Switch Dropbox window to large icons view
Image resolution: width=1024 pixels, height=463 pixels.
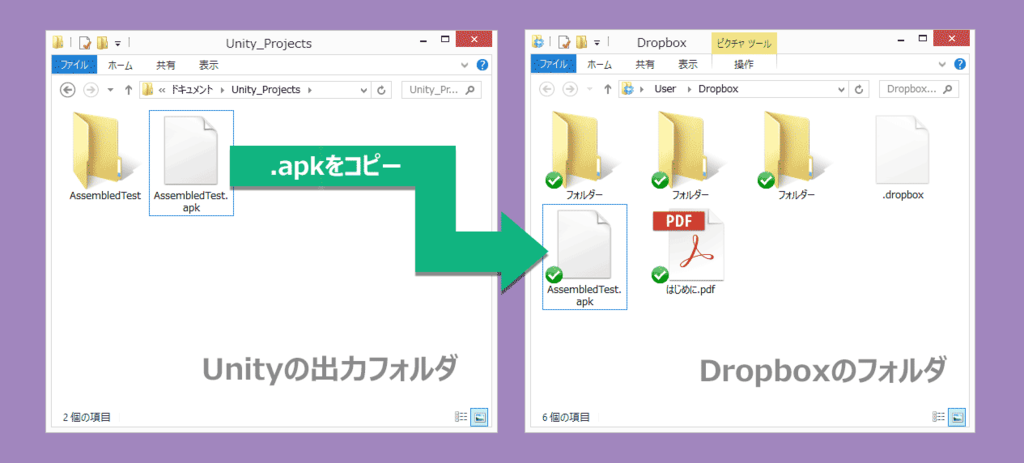pos(957,416)
